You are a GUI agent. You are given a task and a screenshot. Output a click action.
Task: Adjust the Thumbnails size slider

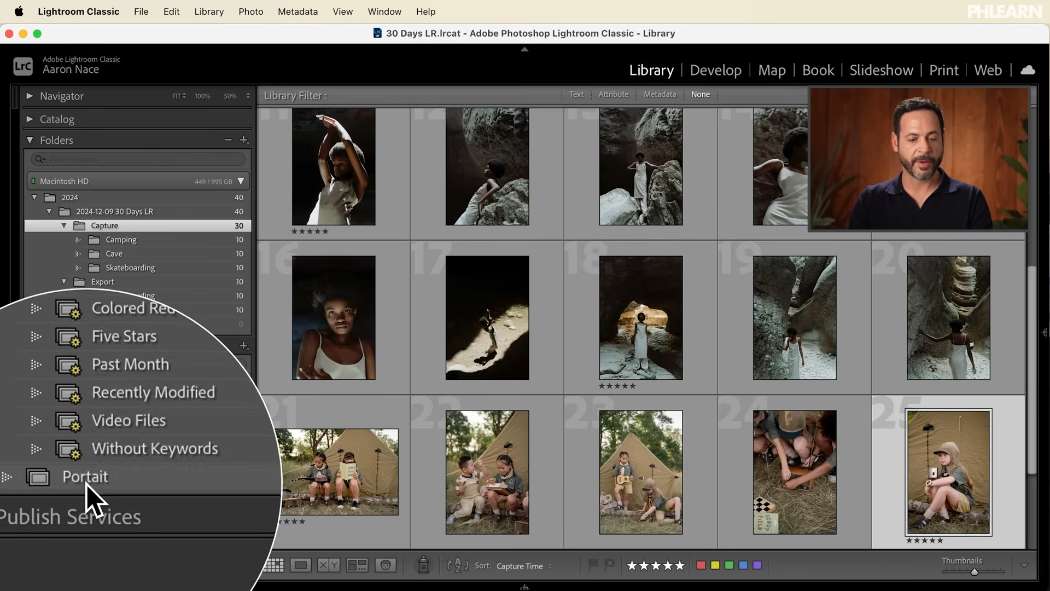point(974,572)
